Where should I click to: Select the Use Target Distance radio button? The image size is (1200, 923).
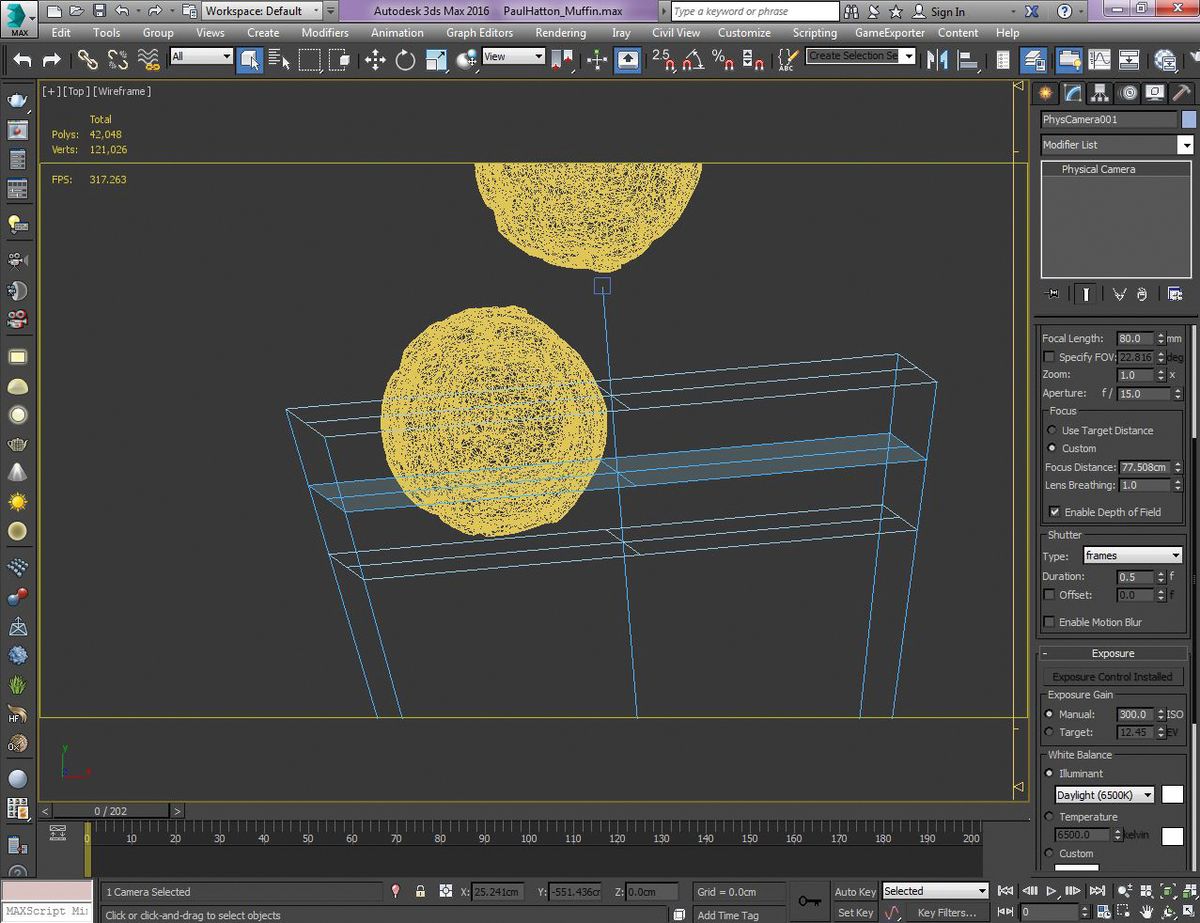1051,430
